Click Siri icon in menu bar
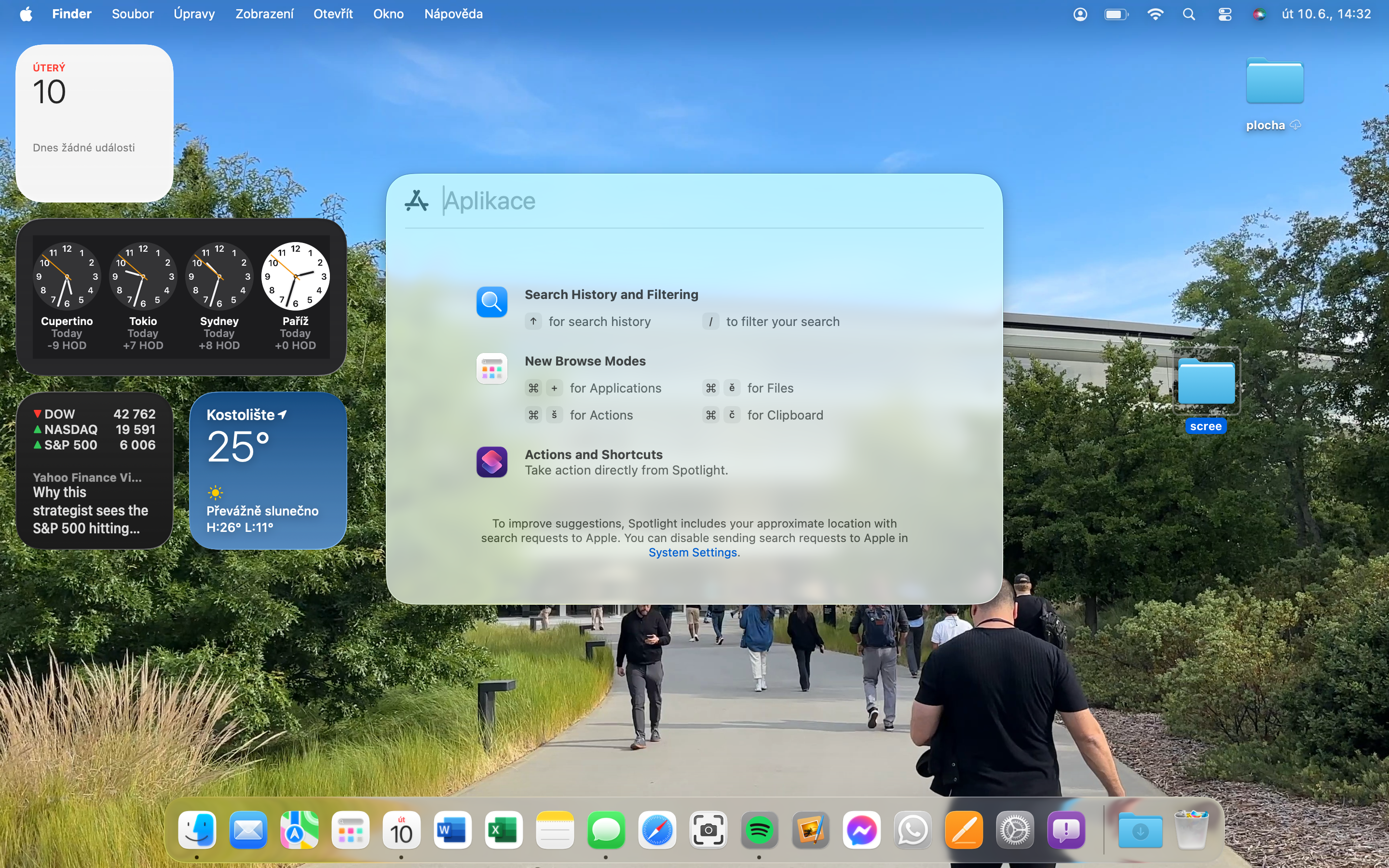1389x868 pixels. [x=1259, y=14]
